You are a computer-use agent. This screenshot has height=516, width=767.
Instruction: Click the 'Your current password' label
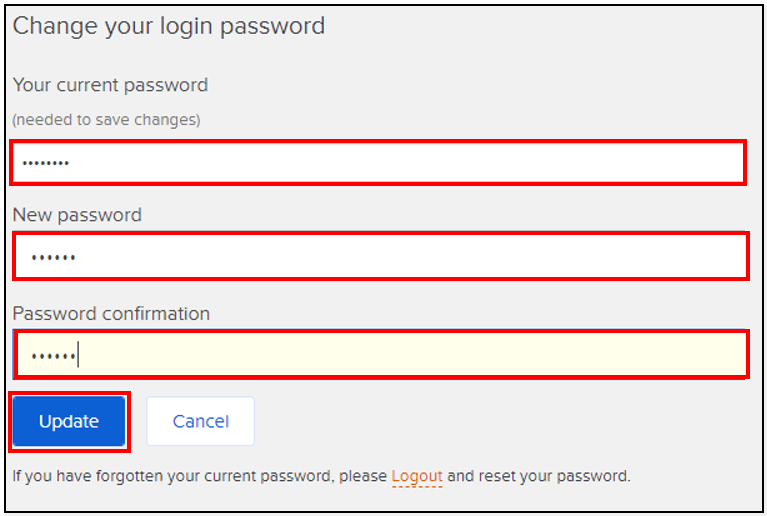tap(110, 85)
